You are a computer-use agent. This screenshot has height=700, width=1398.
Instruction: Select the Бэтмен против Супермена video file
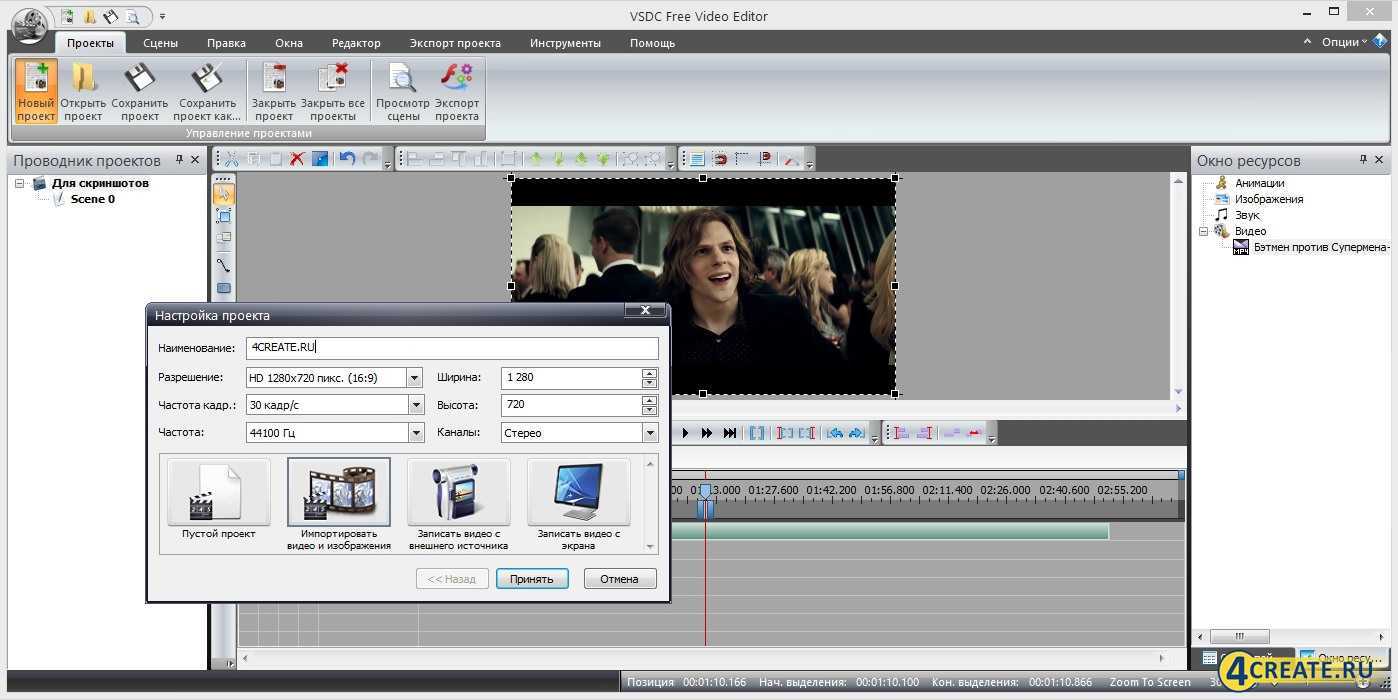coord(1321,247)
